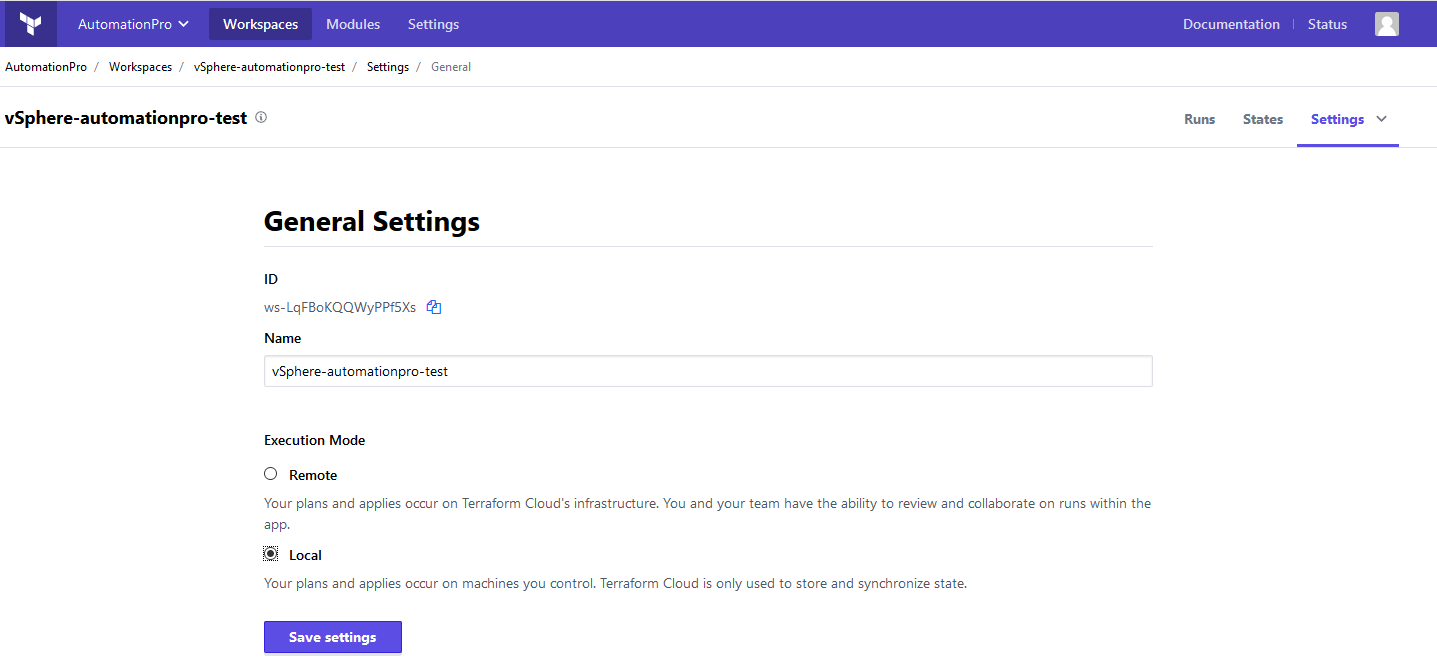Select Remote execution mode
1437x669 pixels.
pyautogui.click(x=270, y=474)
